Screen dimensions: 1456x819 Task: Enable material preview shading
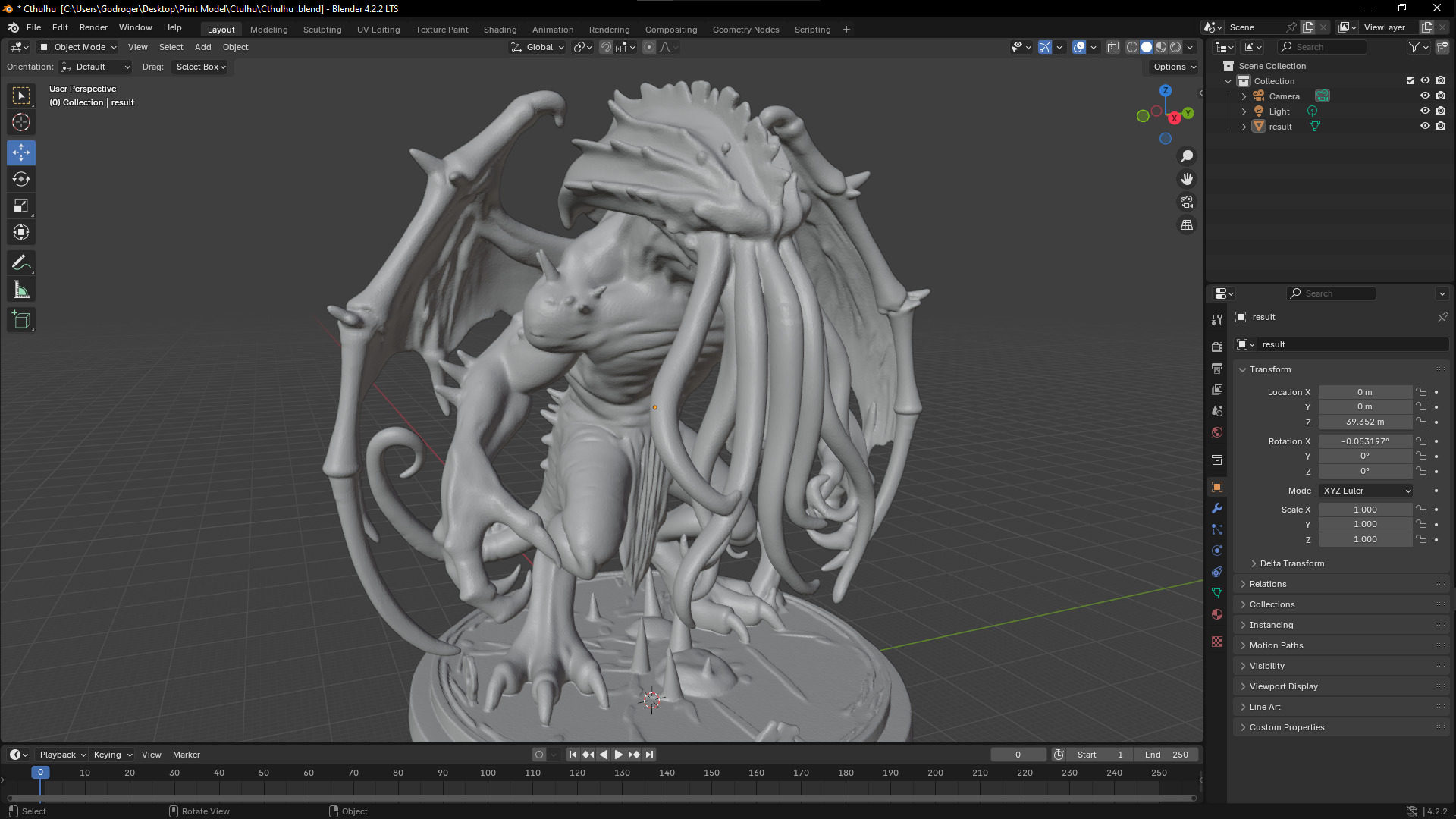(x=1161, y=47)
